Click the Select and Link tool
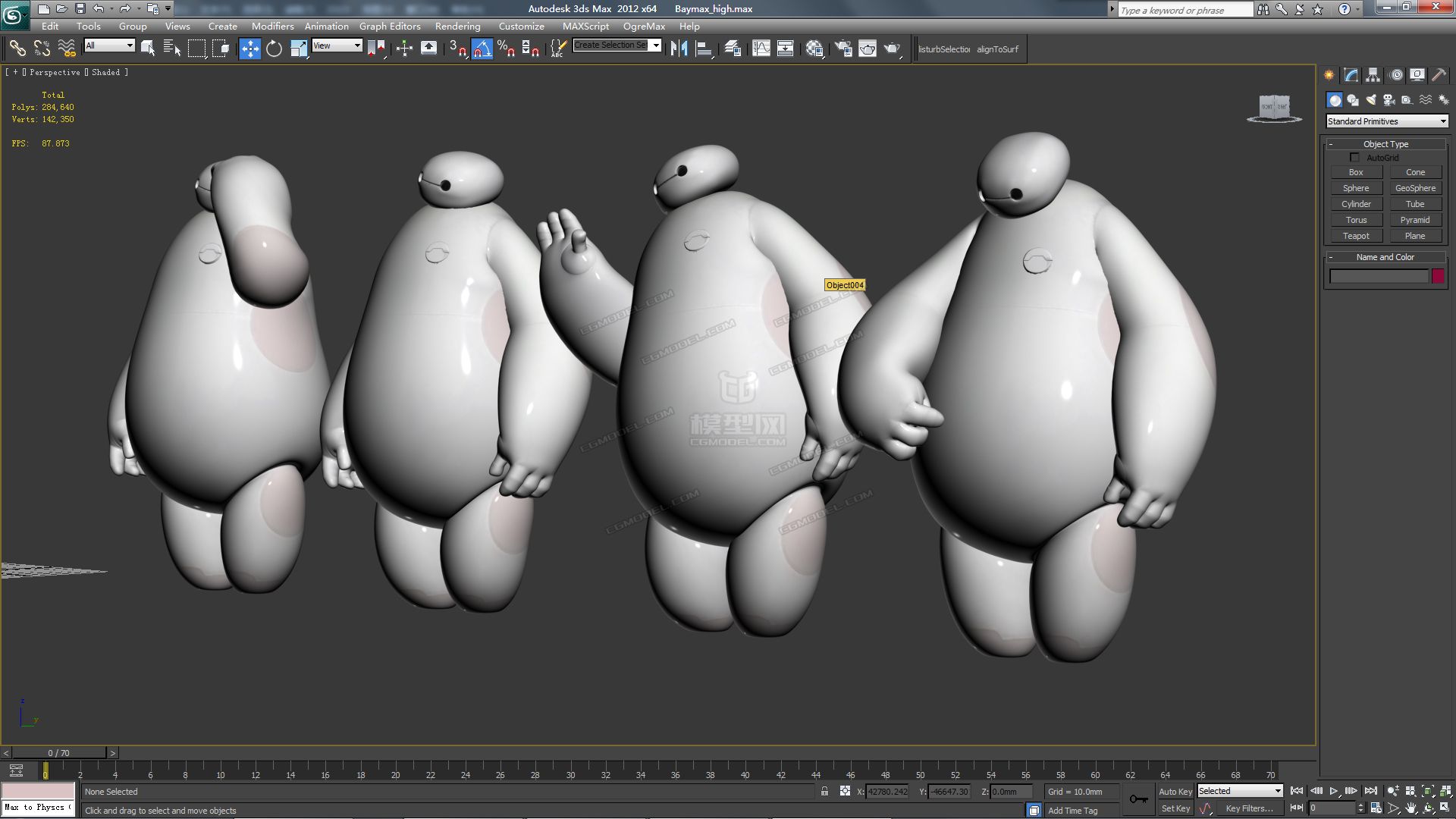 [x=17, y=49]
